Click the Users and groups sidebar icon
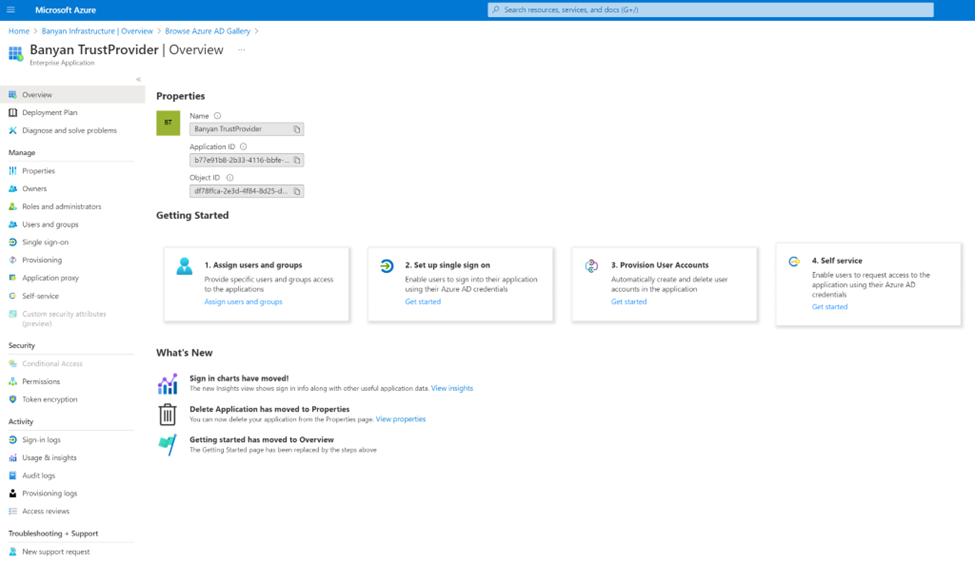Viewport: 975px width, 563px height. (x=12, y=225)
